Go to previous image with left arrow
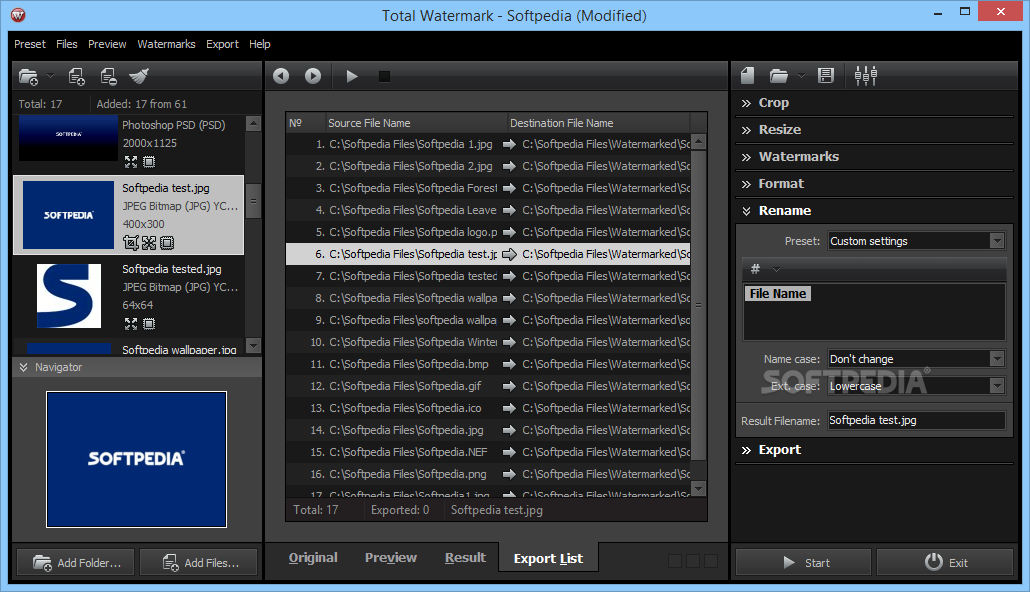This screenshot has width=1030, height=592. [281, 76]
